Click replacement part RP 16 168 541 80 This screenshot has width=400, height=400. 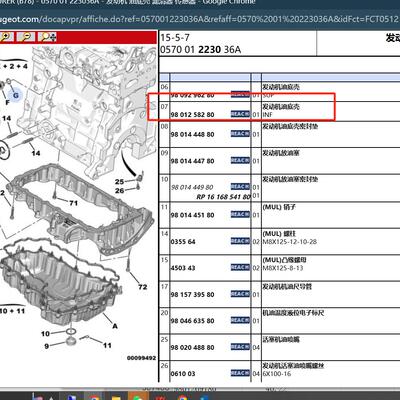click(223, 197)
